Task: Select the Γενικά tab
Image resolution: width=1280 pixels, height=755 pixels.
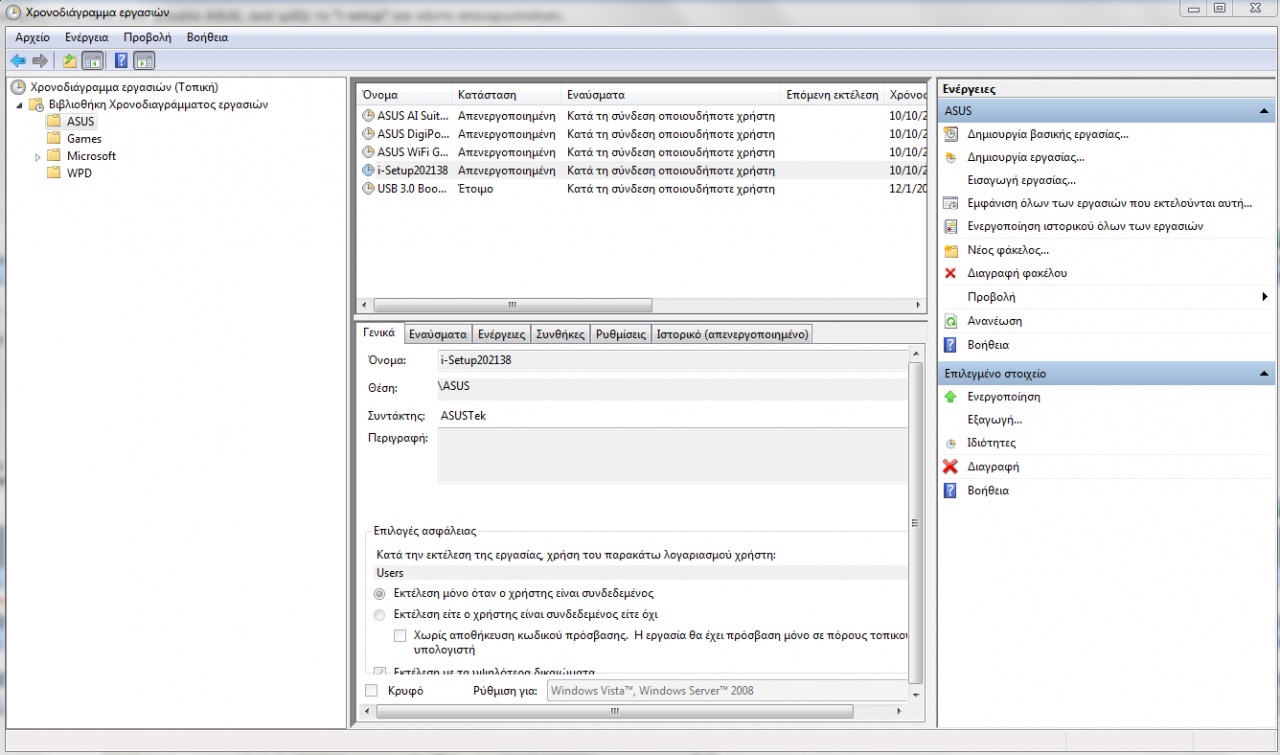Action: [x=379, y=333]
